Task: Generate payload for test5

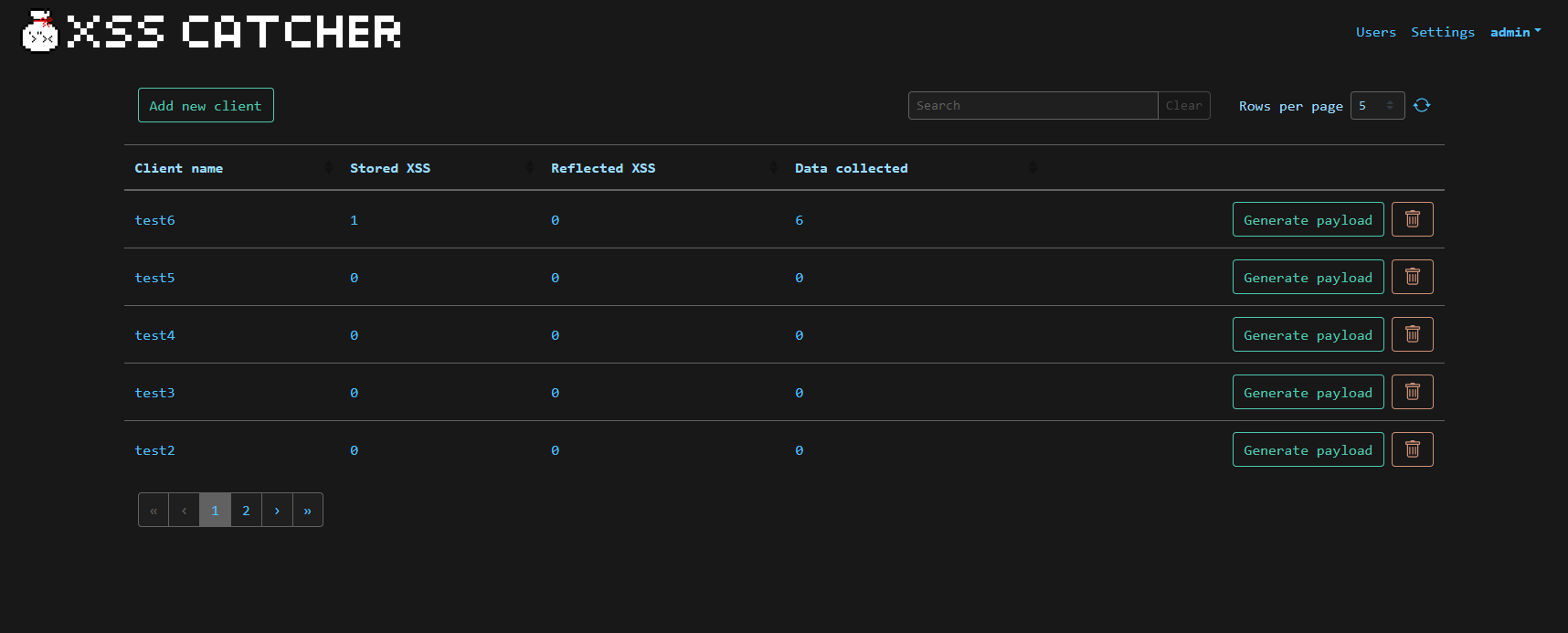Action: [1308, 277]
